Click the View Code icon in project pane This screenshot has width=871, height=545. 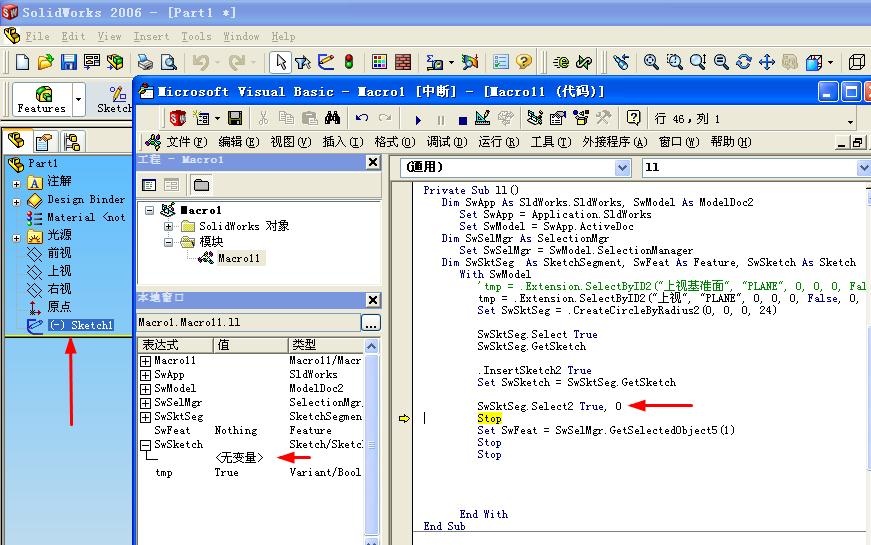(x=149, y=185)
